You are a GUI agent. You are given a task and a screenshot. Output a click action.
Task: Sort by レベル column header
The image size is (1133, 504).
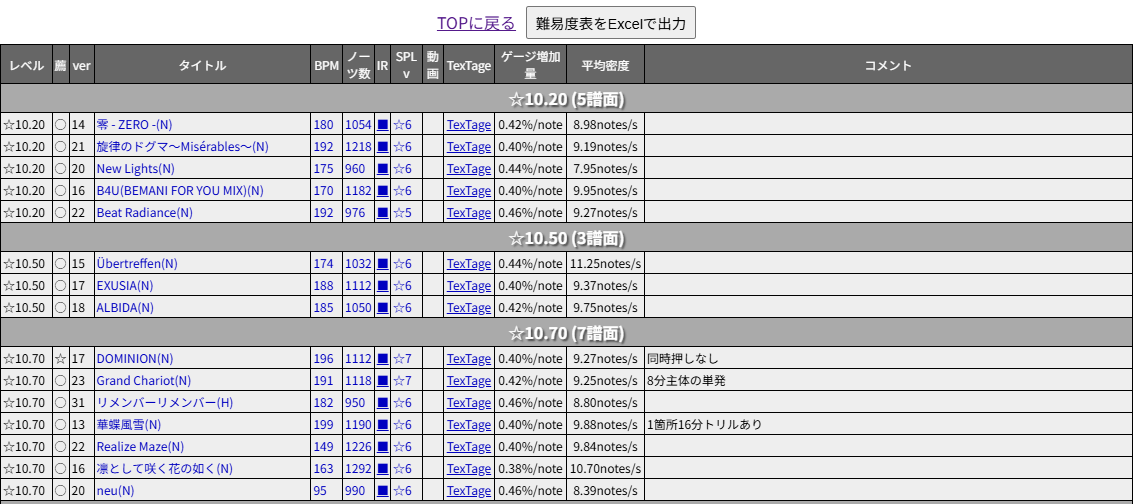26,66
